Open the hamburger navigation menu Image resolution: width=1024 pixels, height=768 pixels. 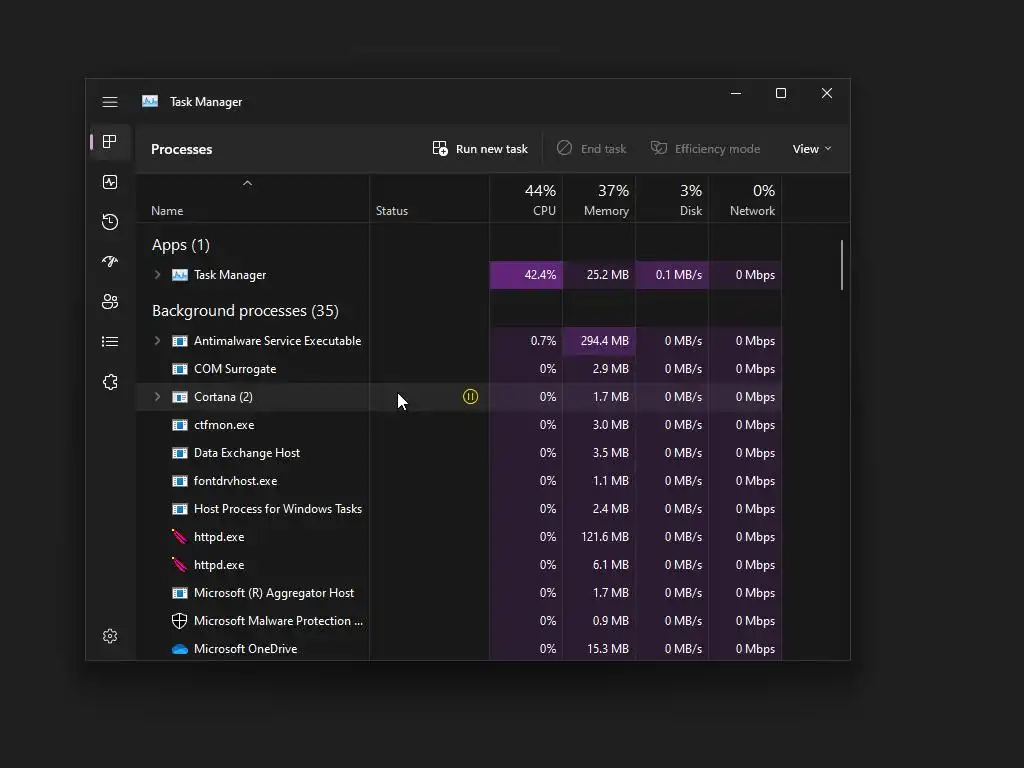(110, 102)
